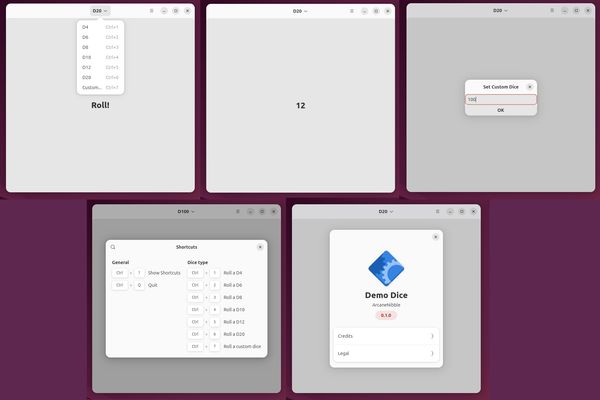Click the 'ArcaneNibble' developer name
600x400 pixels.
pos(386,305)
